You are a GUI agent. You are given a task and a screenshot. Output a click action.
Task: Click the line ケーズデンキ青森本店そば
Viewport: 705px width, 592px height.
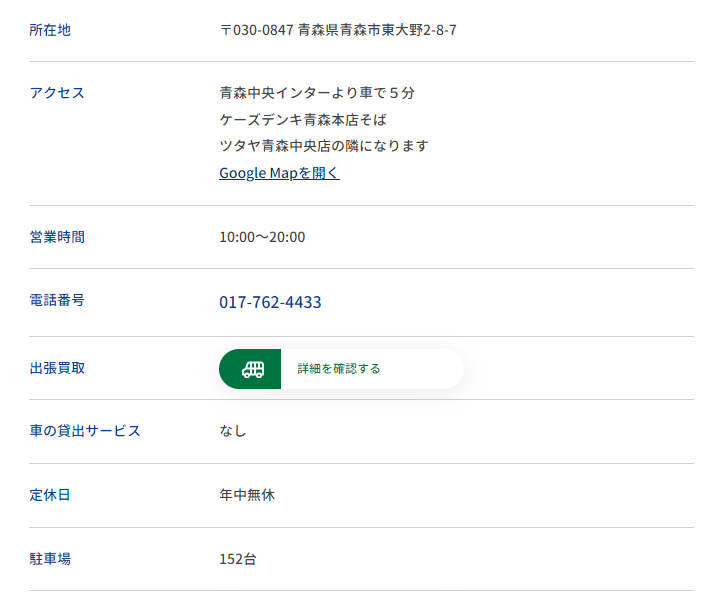point(302,120)
